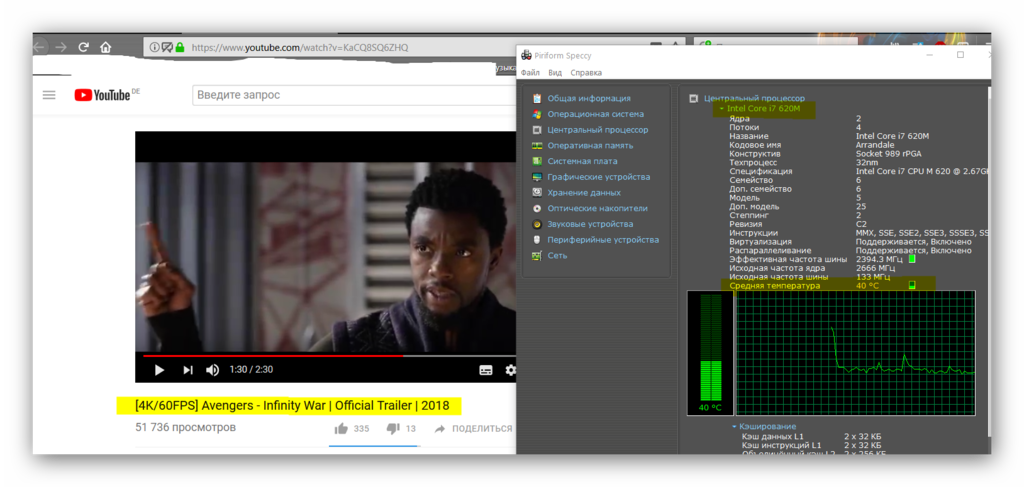Click the vertical 40 °C temperature bar
1024x487 pixels.
[x=711, y=352]
